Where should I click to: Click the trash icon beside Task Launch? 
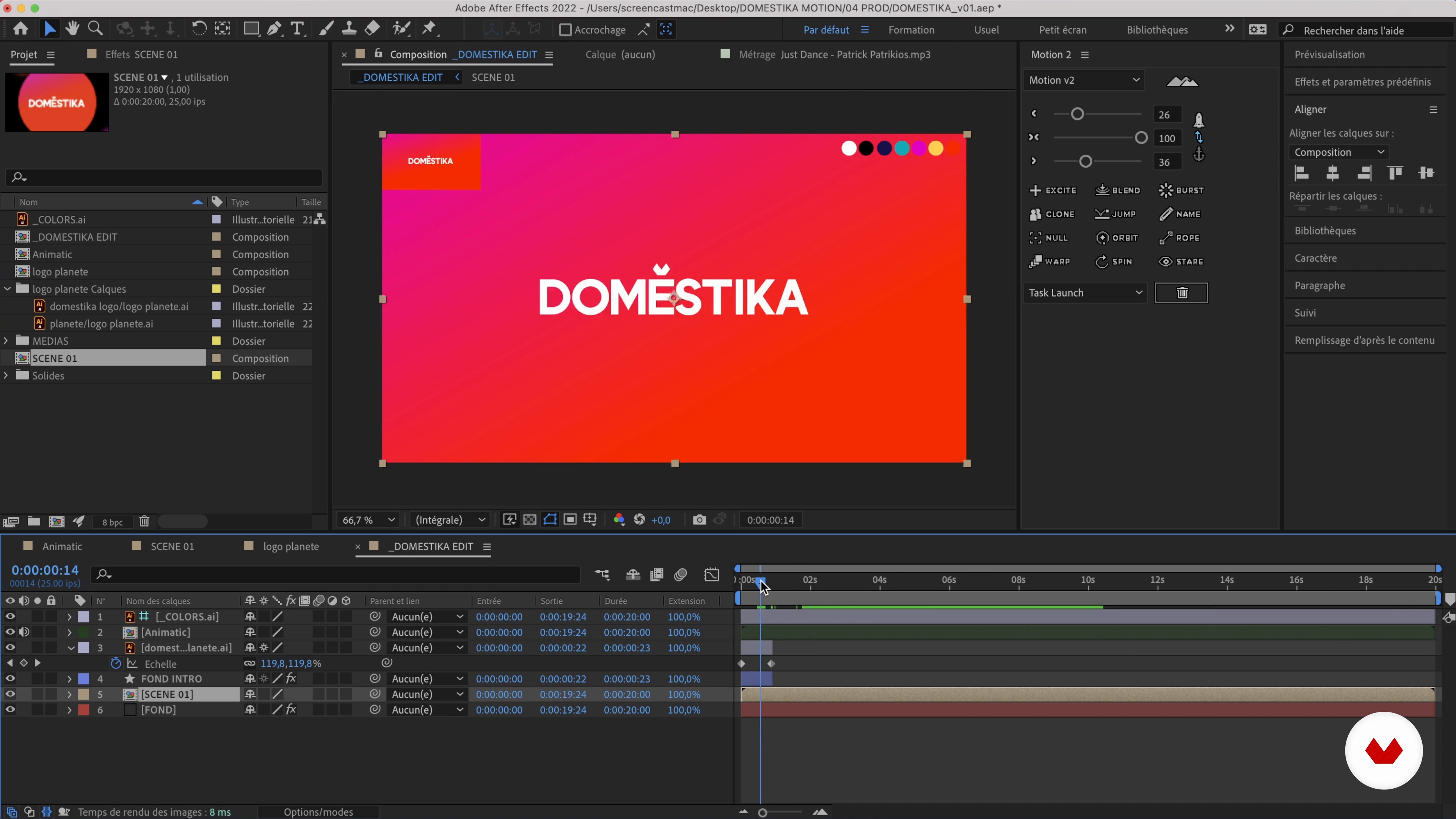pyautogui.click(x=1182, y=293)
